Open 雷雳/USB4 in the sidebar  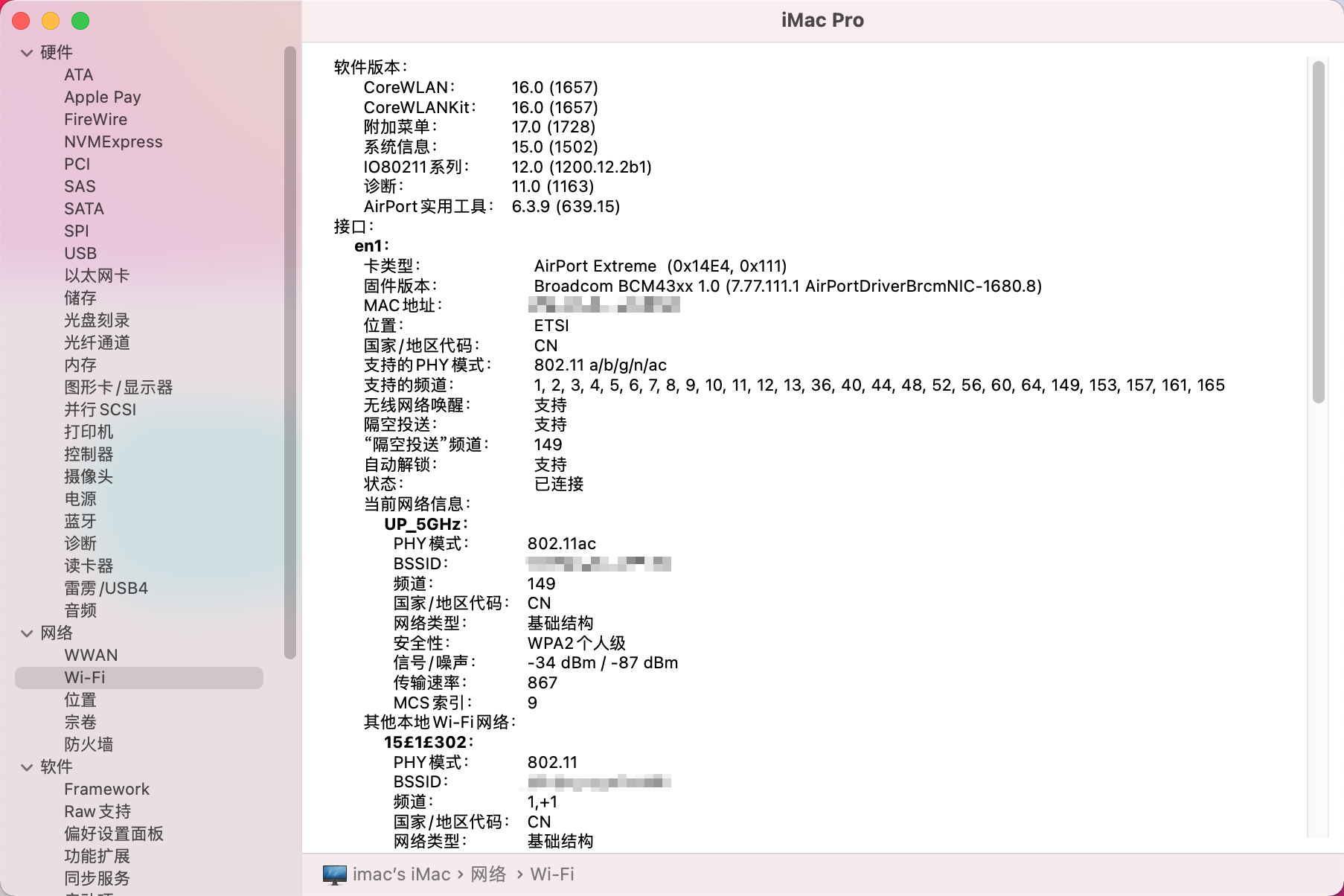tap(106, 589)
